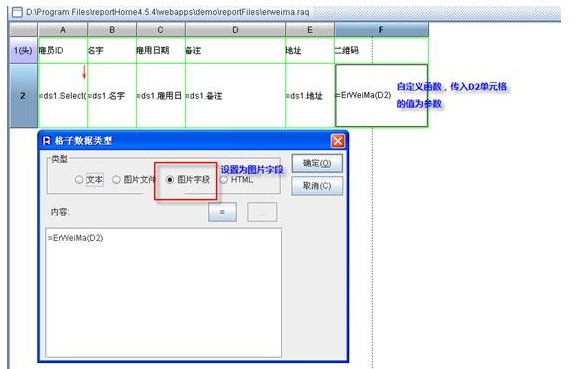
Task: Select cell containing =ds1.备注
Action: 235,96
